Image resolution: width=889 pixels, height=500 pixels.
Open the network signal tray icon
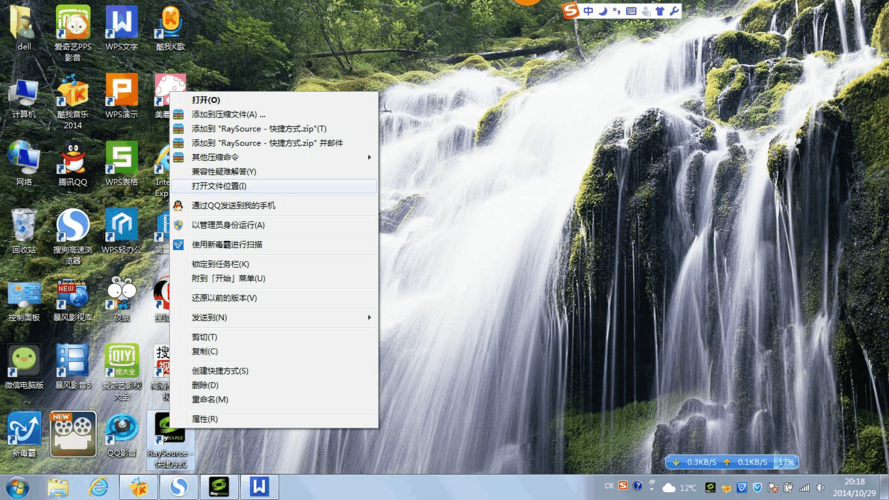point(804,488)
